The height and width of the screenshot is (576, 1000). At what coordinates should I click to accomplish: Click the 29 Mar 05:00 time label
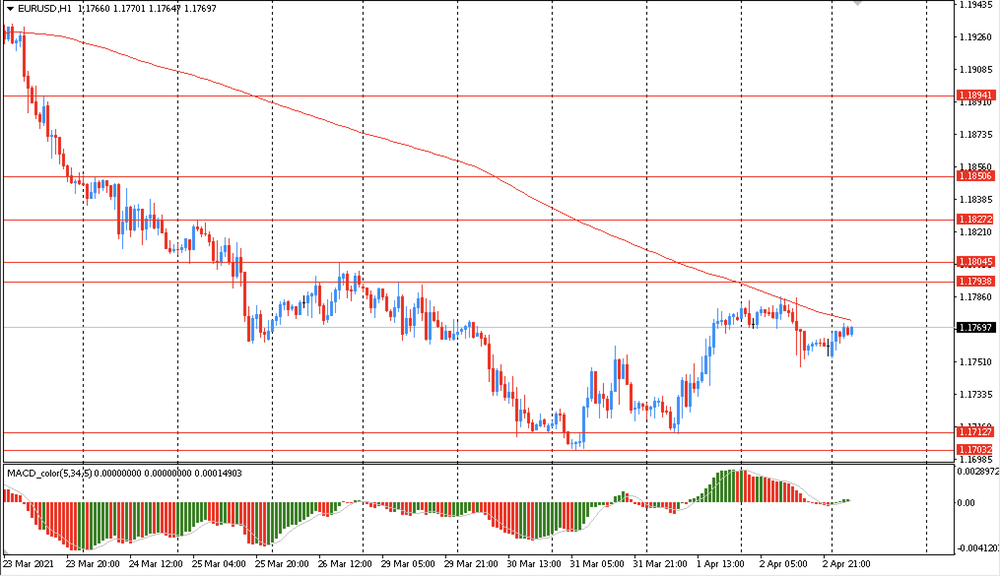tap(408, 564)
